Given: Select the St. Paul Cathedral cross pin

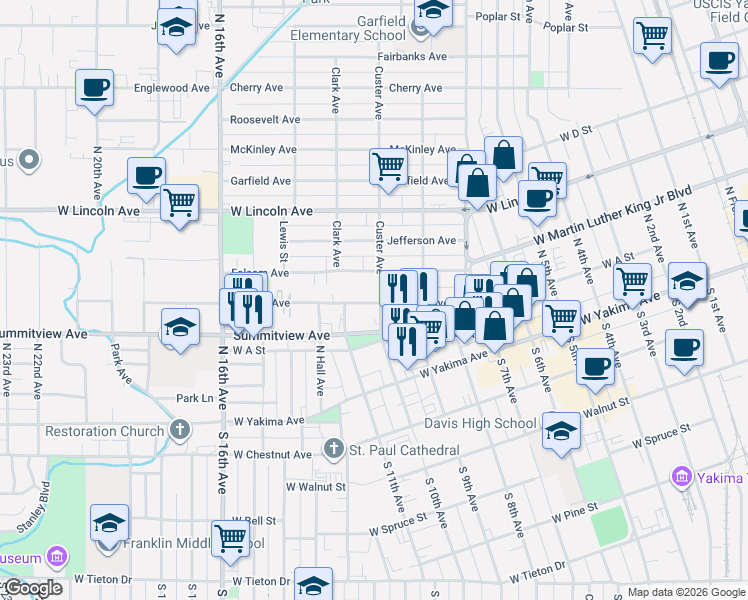Looking at the screenshot, I should click(x=333, y=448).
